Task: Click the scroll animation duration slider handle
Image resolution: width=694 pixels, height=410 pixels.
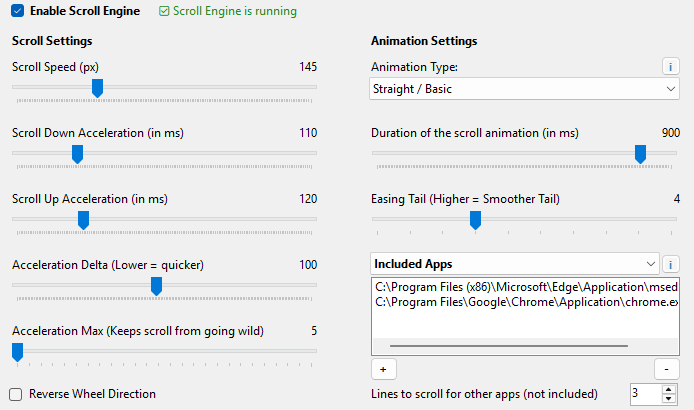Action: coord(640,154)
